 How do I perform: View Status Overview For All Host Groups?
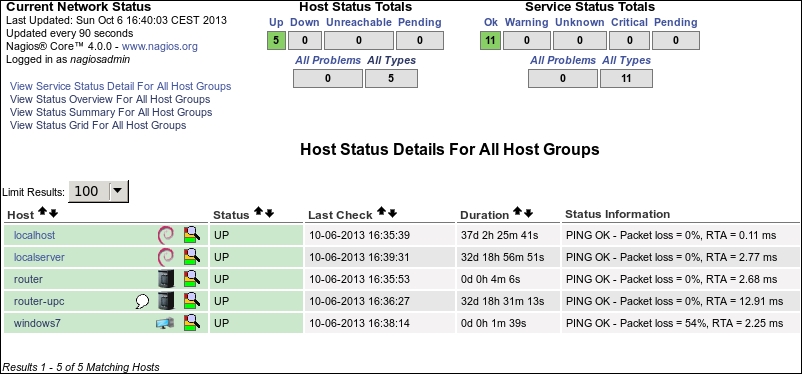tap(110, 99)
